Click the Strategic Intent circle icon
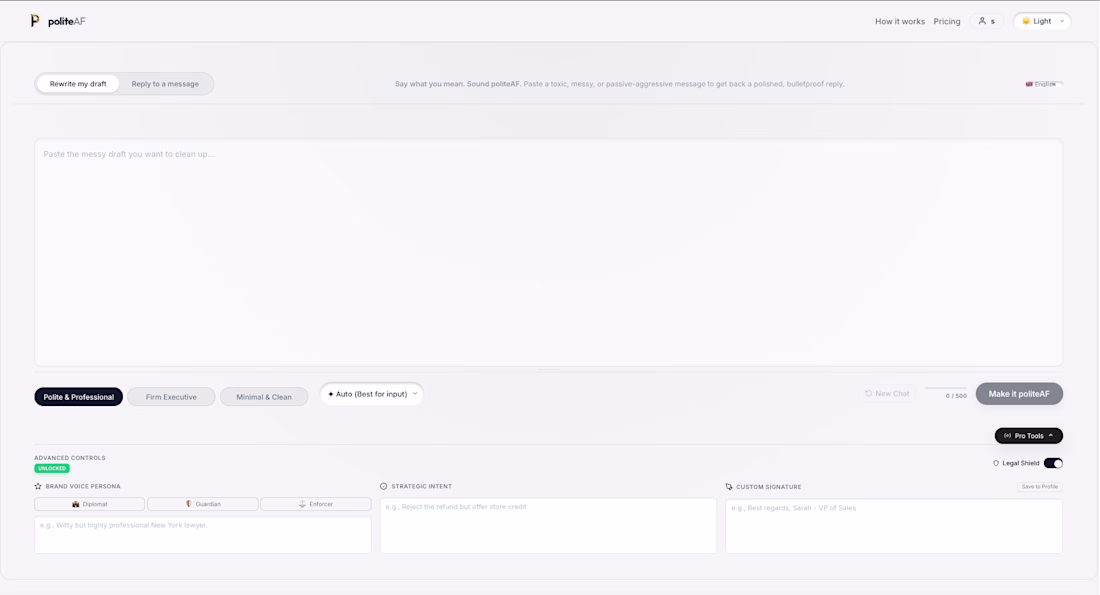1100x595 pixels. pos(384,486)
